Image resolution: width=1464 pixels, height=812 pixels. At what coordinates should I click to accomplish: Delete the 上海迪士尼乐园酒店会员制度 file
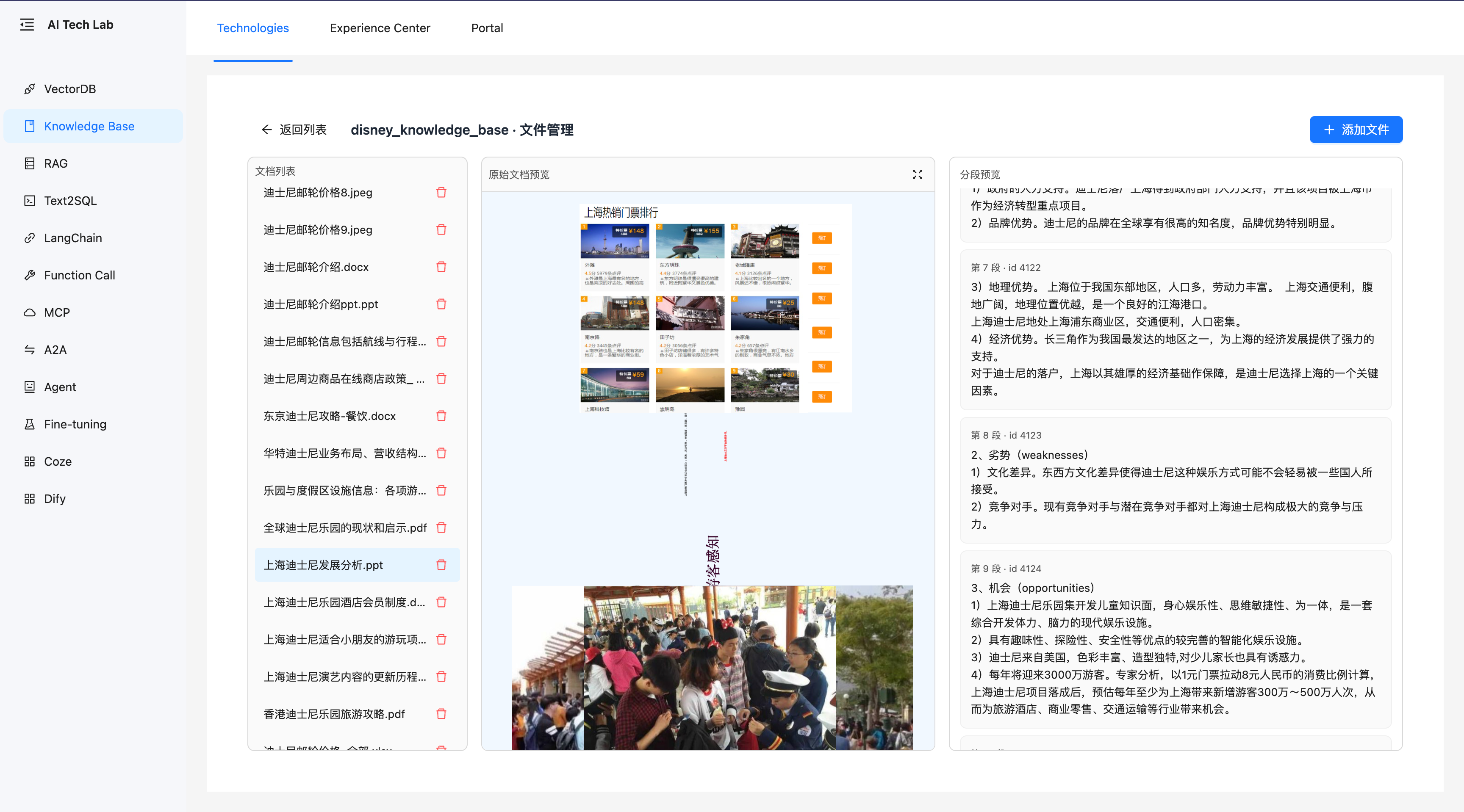pyautogui.click(x=441, y=602)
